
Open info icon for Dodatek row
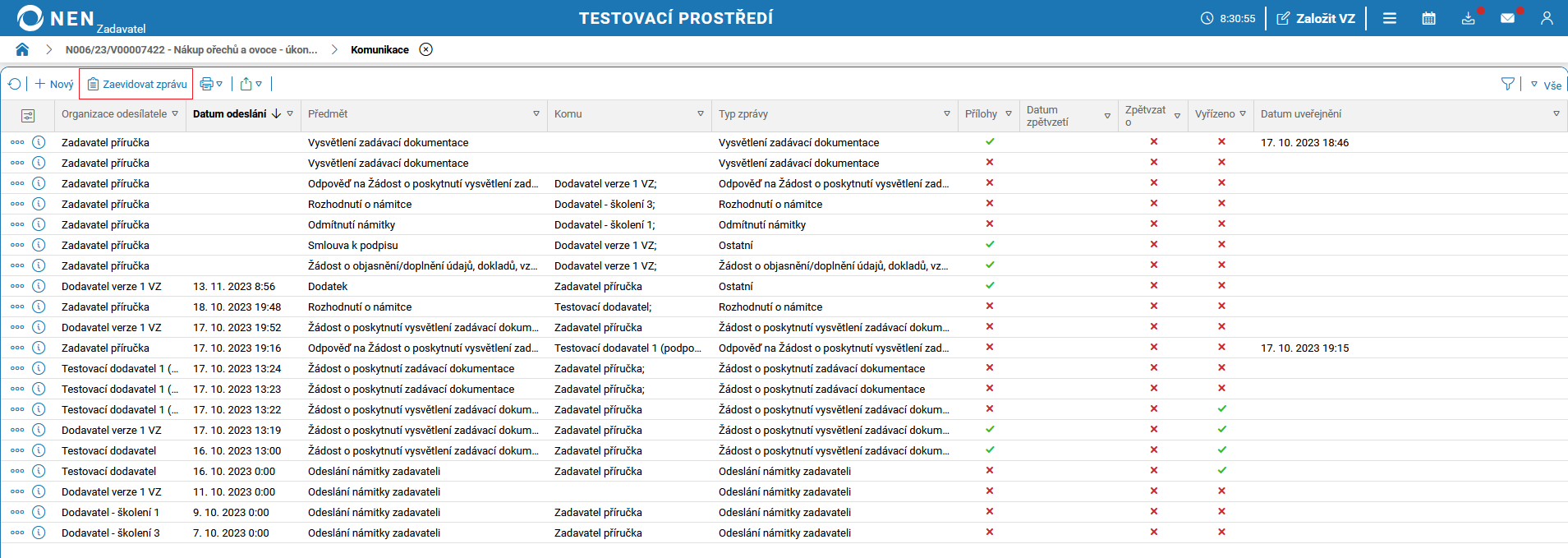pos(39,286)
